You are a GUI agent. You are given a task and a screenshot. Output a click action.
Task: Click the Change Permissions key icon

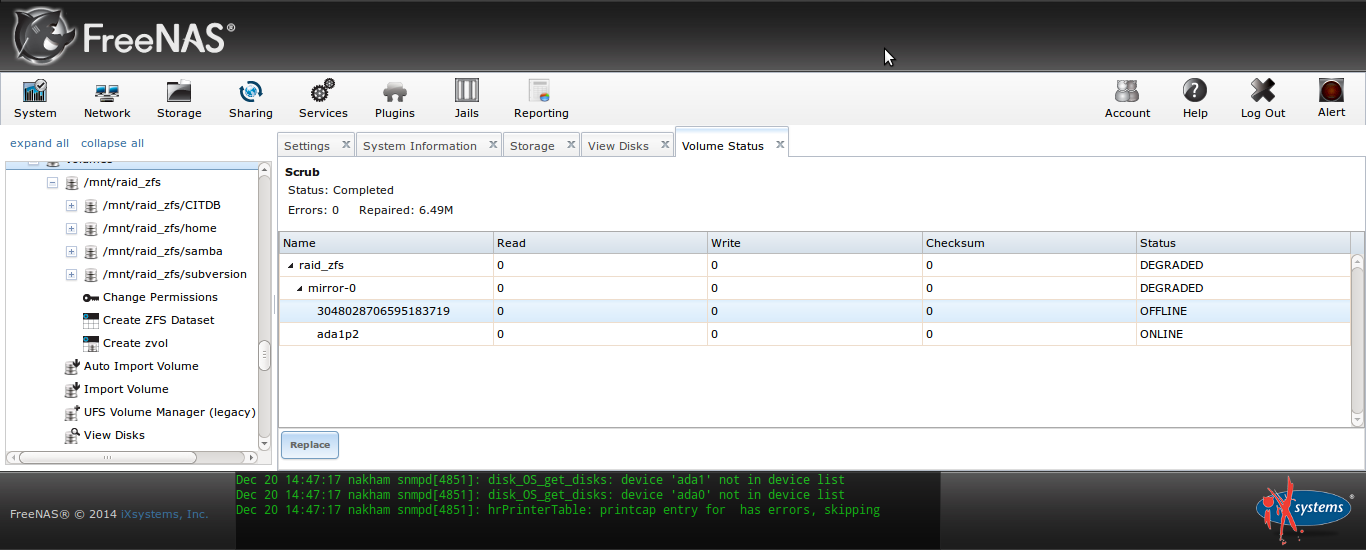pyautogui.click(x=91, y=297)
